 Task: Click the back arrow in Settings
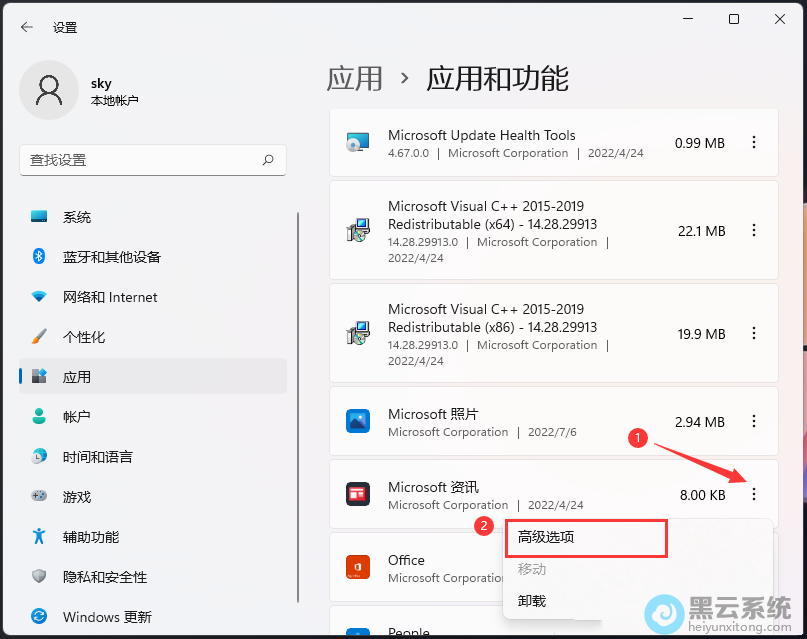[25, 27]
